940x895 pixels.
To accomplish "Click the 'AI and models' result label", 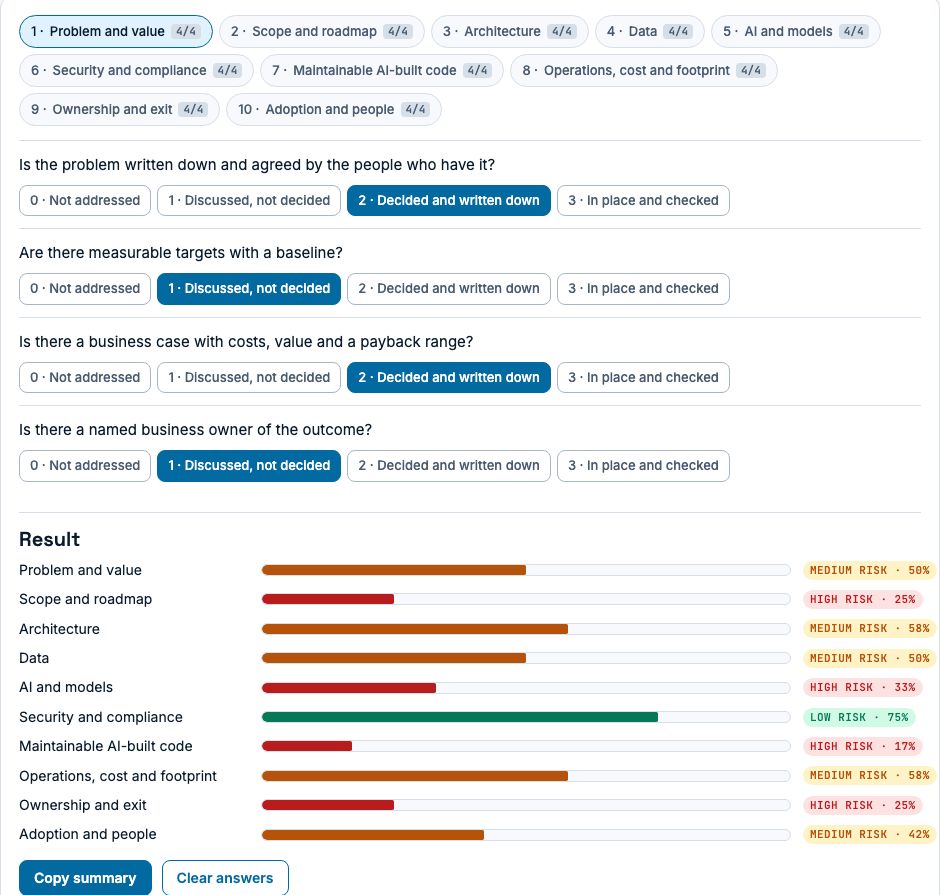I will click(x=66, y=688).
